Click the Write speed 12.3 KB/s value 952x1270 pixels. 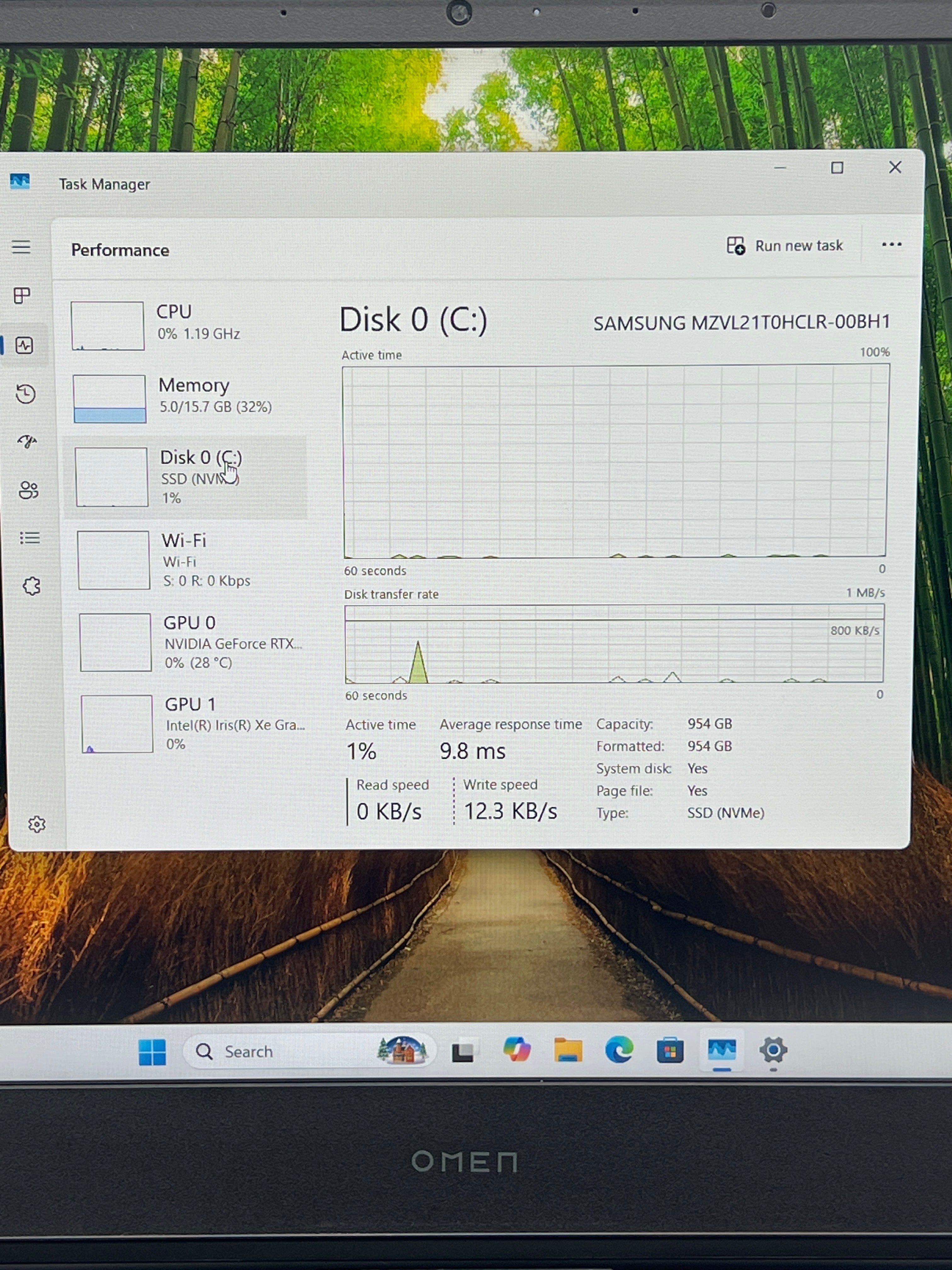pyautogui.click(x=510, y=811)
